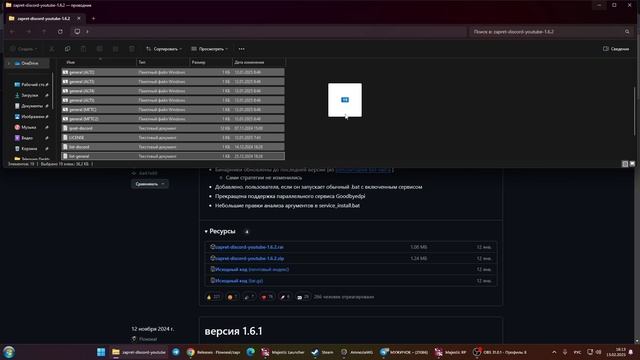This screenshot has height=360, width=640.
Task: Select the general (ALT4) batch file
Action: [x=173, y=91]
